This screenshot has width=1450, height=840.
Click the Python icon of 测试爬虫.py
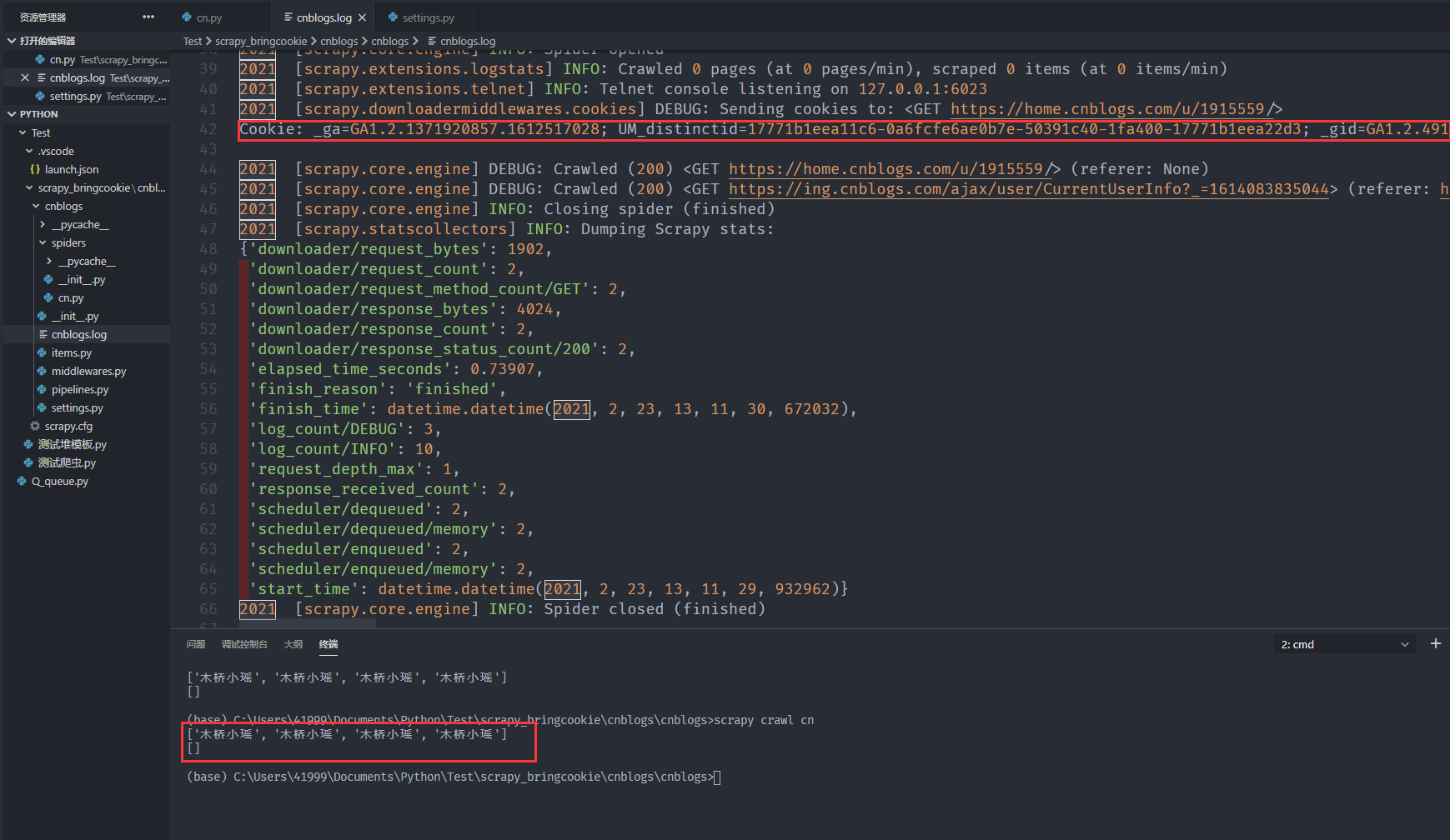[28, 462]
